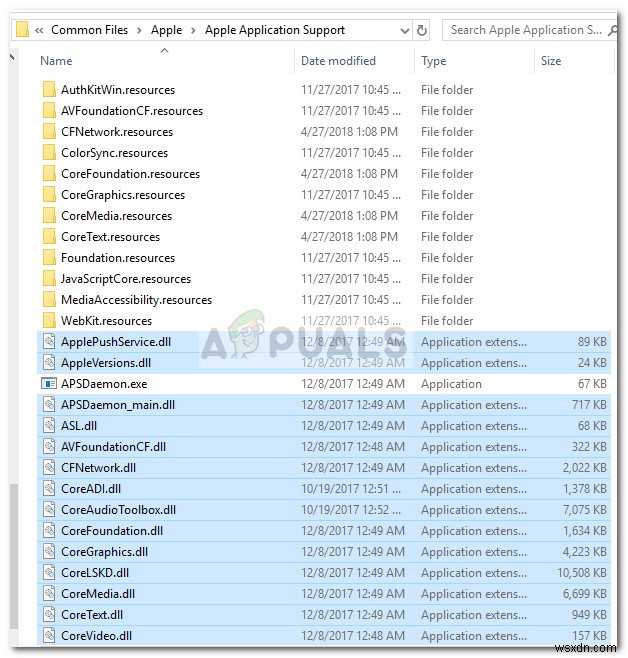Click the 717 KB size cell
This screenshot has height=658, width=628.
pyautogui.click(x=589, y=405)
